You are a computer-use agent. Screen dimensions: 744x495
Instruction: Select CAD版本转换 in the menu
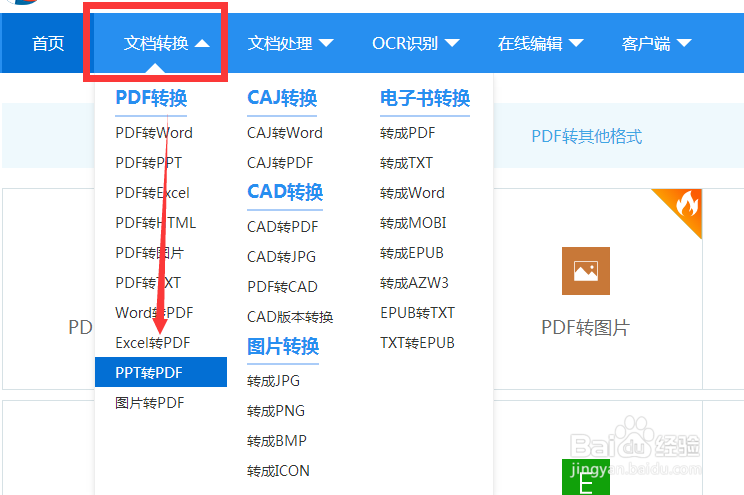pos(290,317)
